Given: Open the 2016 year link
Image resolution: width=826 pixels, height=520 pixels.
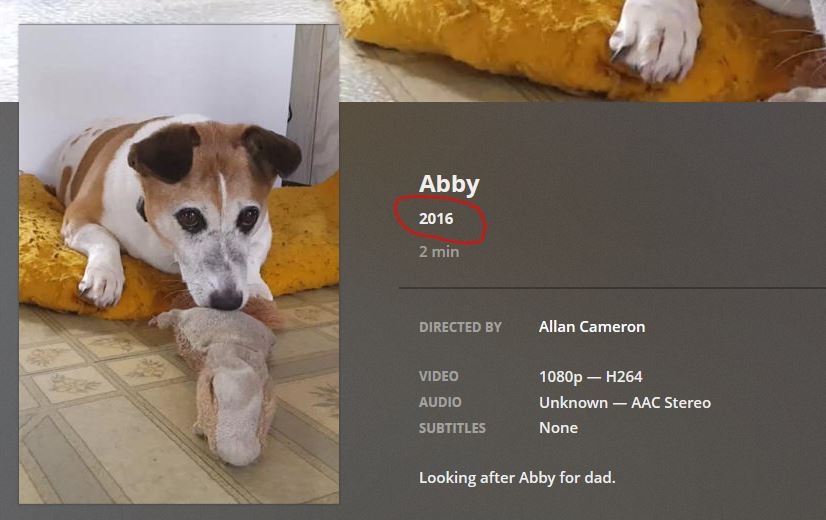Looking at the screenshot, I should [436, 219].
